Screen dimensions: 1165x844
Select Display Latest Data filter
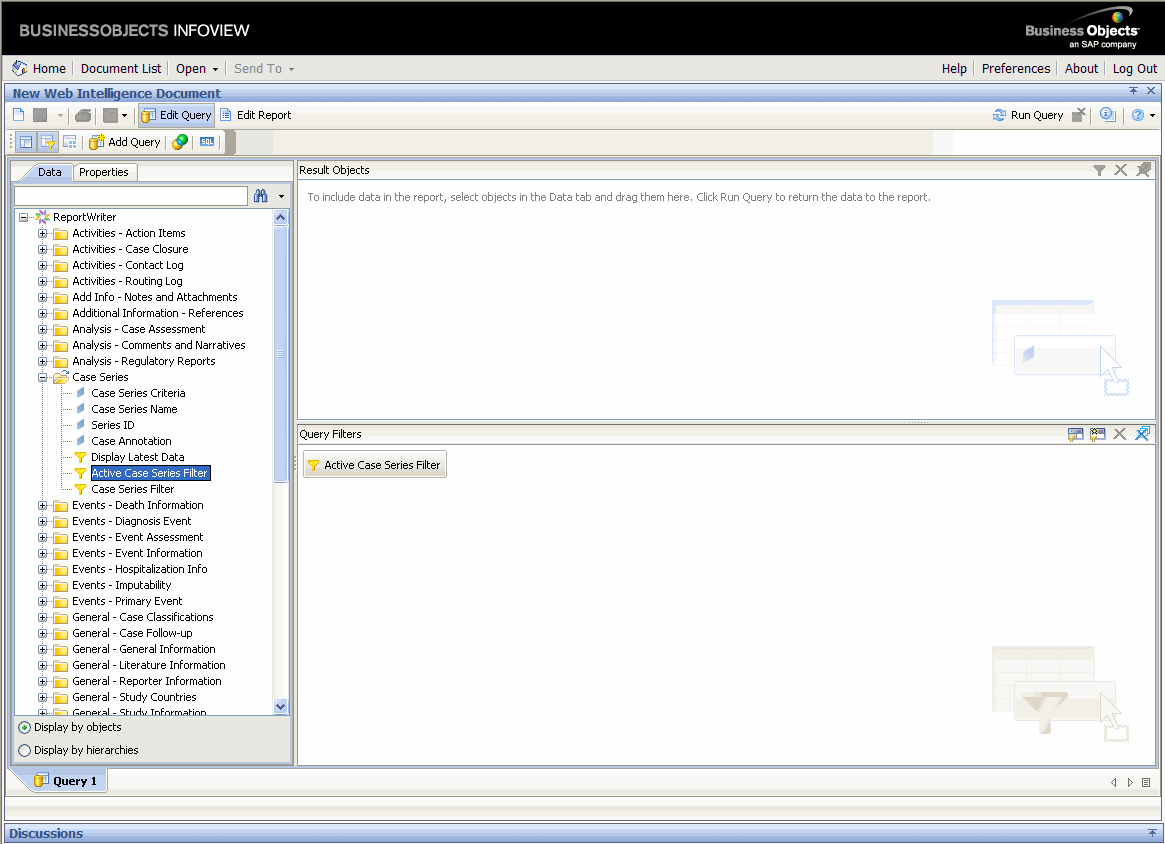pos(137,457)
